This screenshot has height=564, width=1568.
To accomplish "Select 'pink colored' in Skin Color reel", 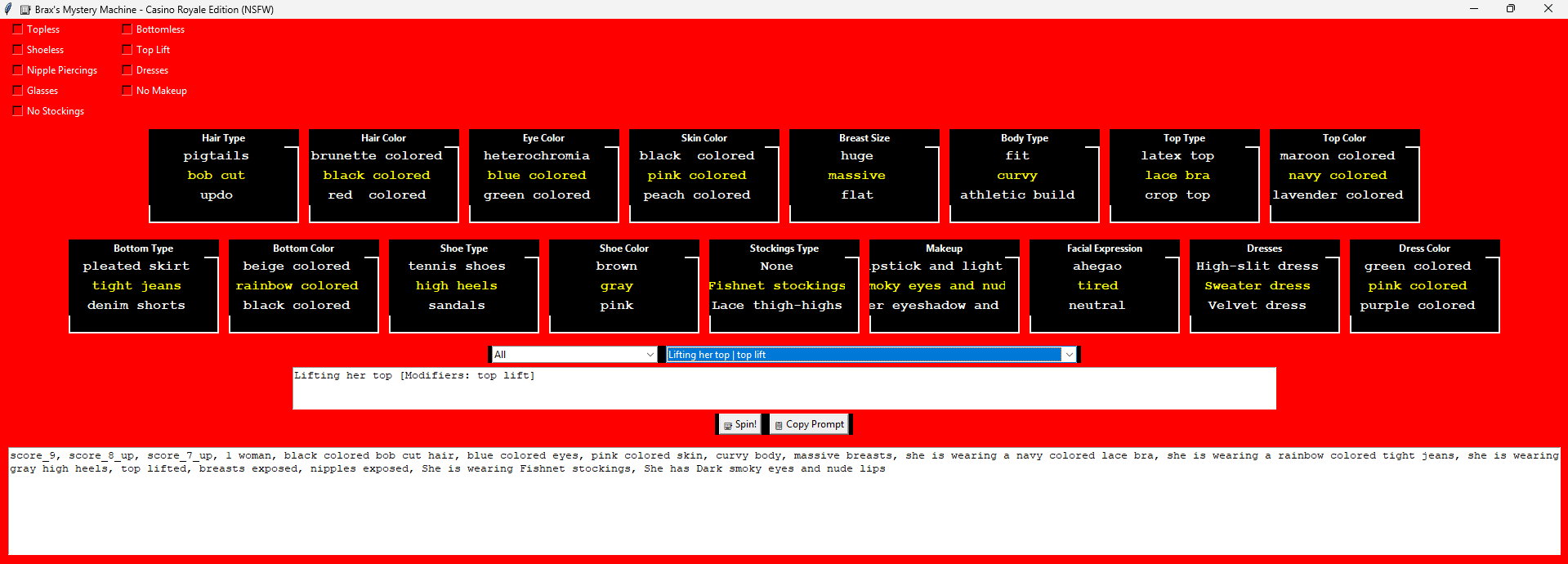I will pos(696,175).
